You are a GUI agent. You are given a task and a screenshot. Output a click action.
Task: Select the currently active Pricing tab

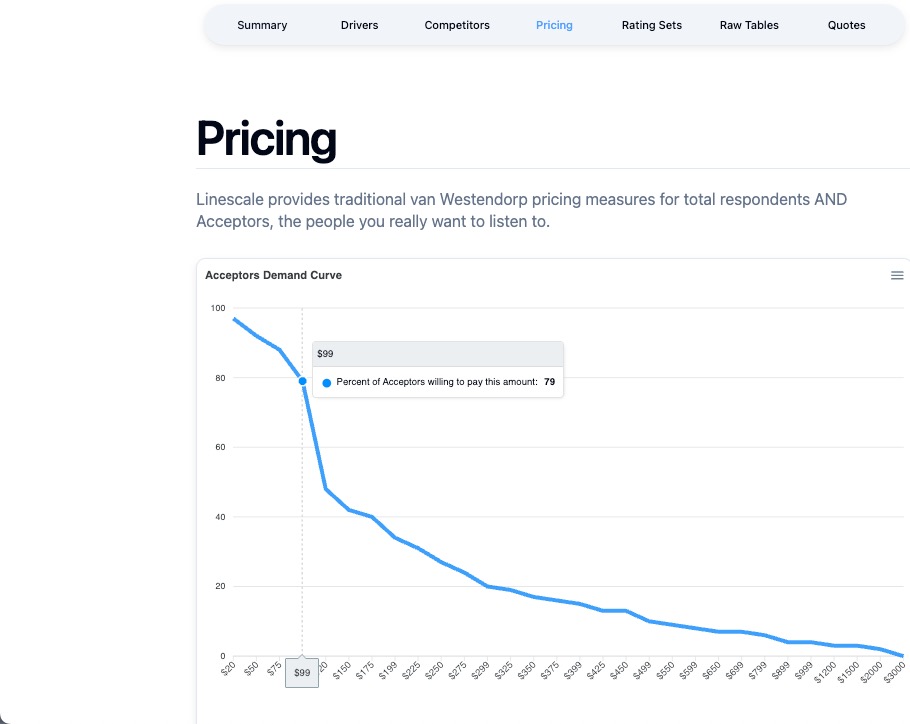click(554, 25)
